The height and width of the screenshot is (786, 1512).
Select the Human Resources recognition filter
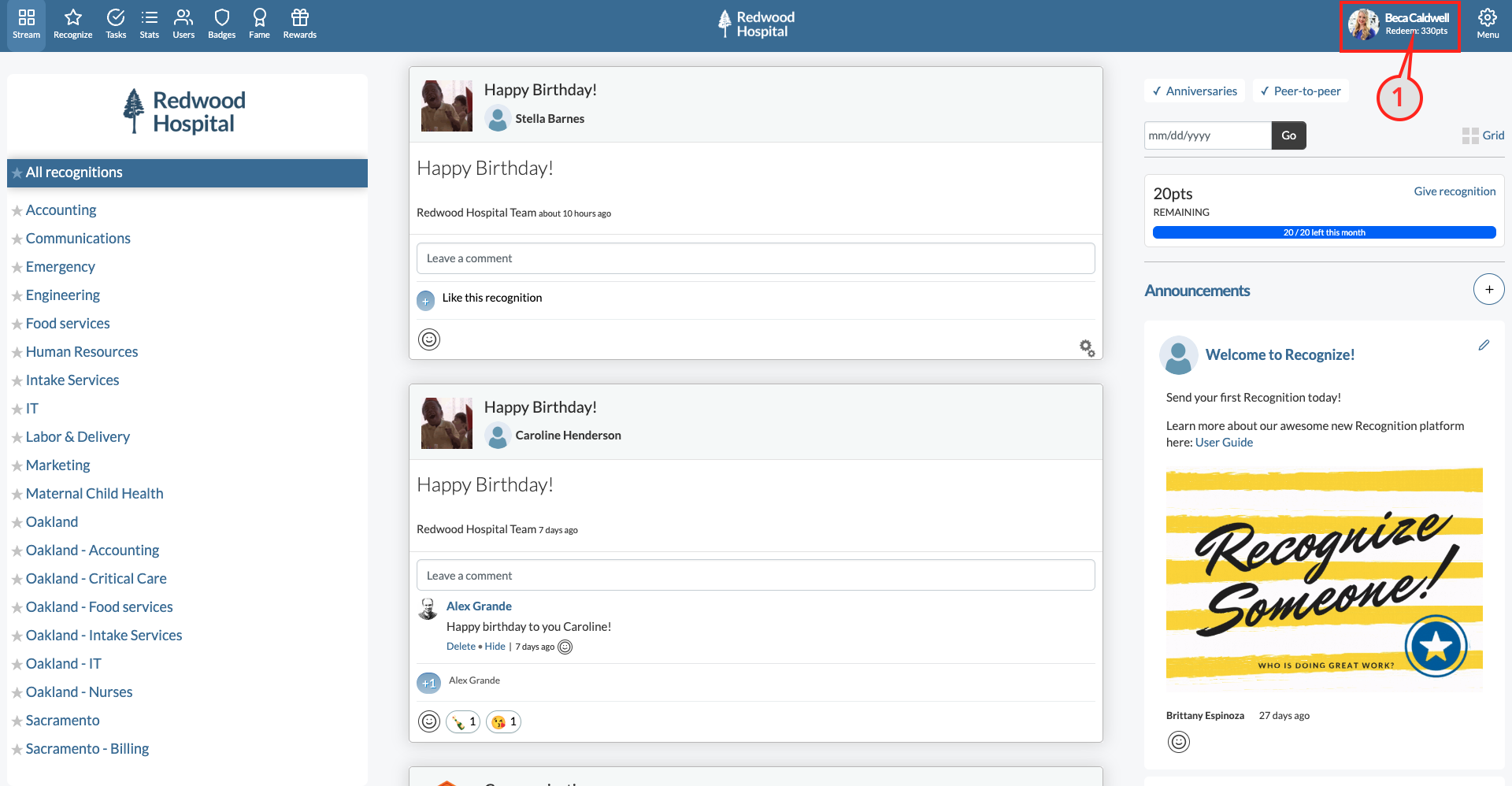coord(81,351)
